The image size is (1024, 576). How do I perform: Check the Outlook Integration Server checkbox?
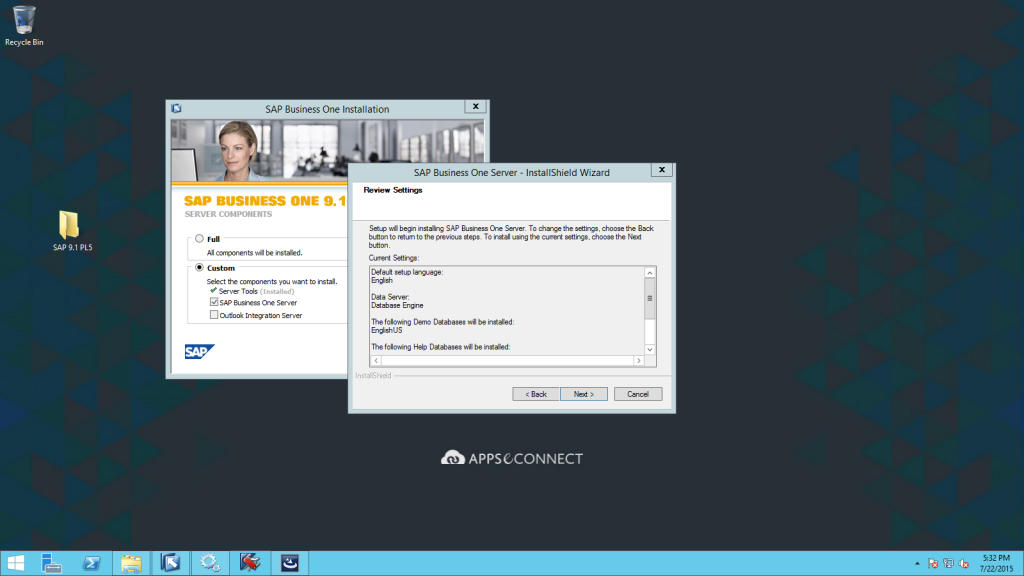point(214,315)
